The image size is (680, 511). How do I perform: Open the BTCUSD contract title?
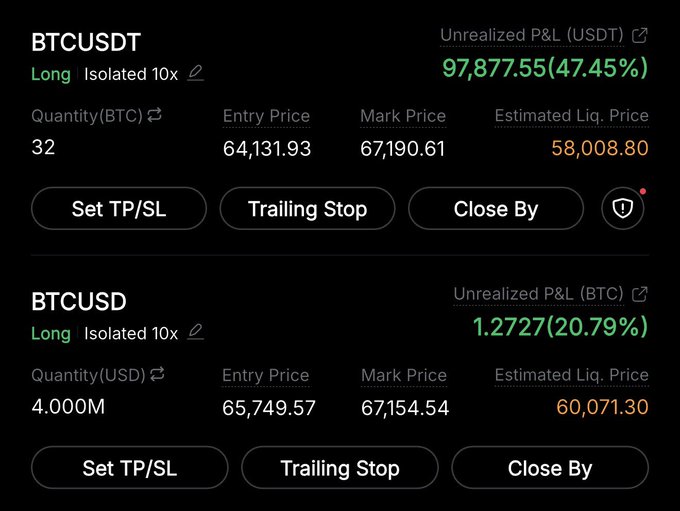pyautogui.click(x=79, y=302)
